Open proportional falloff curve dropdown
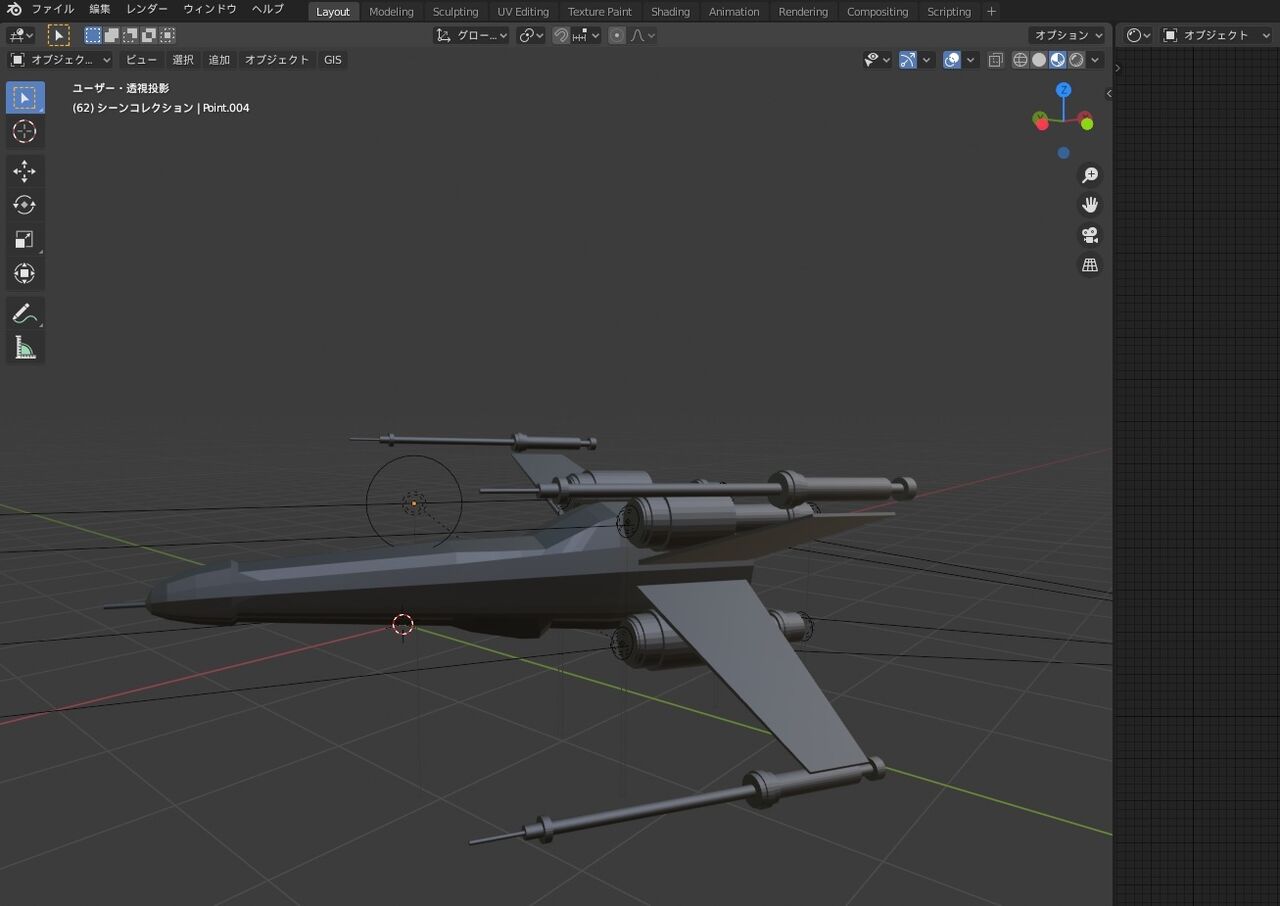This screenshot has width=1280, height=906. (643, 35)
